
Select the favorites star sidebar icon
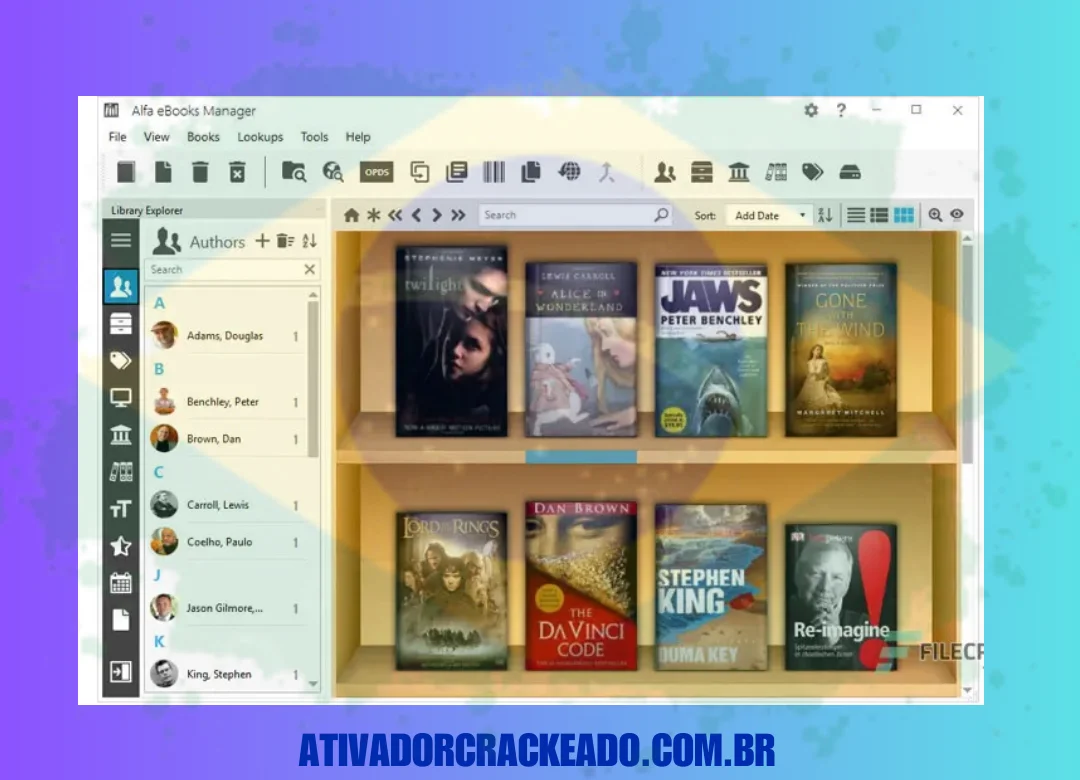(121, 546)
